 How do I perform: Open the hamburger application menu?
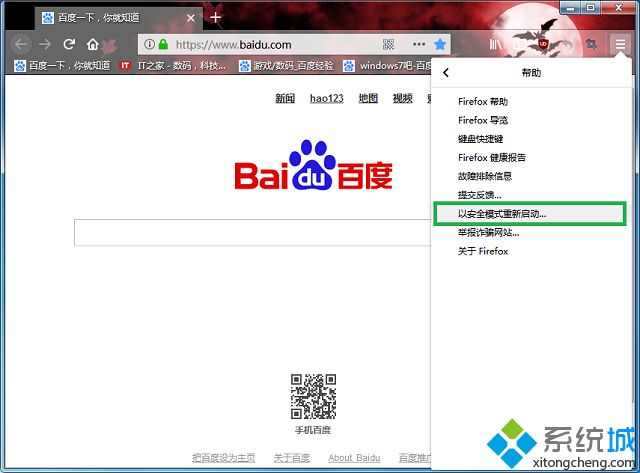click(x=620, y=44)
